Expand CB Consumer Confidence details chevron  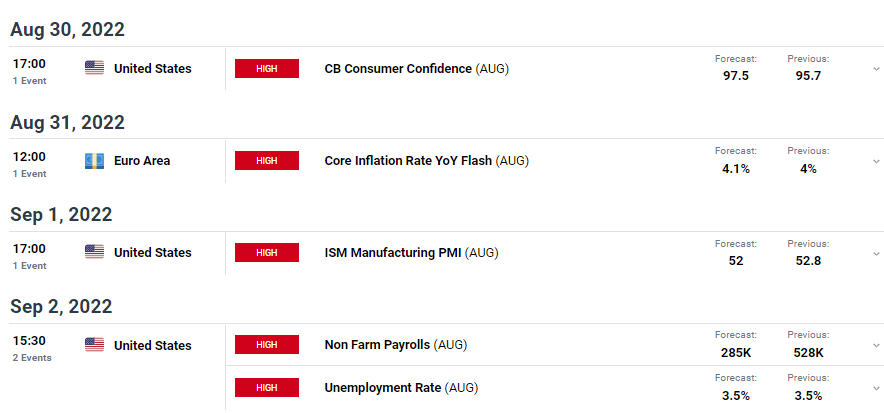(876, 69)
